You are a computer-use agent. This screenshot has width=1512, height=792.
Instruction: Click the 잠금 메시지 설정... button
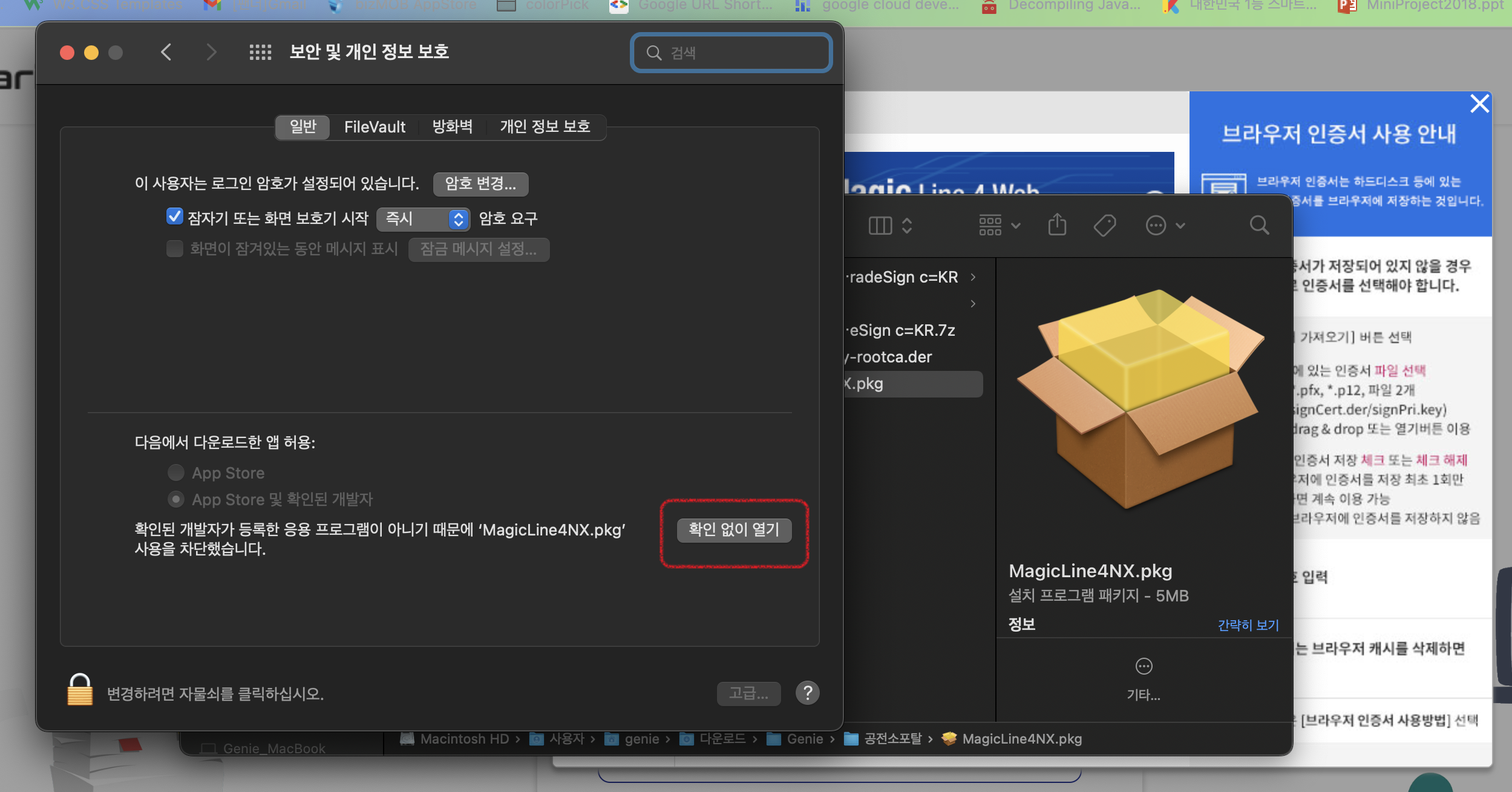(479, 249)
